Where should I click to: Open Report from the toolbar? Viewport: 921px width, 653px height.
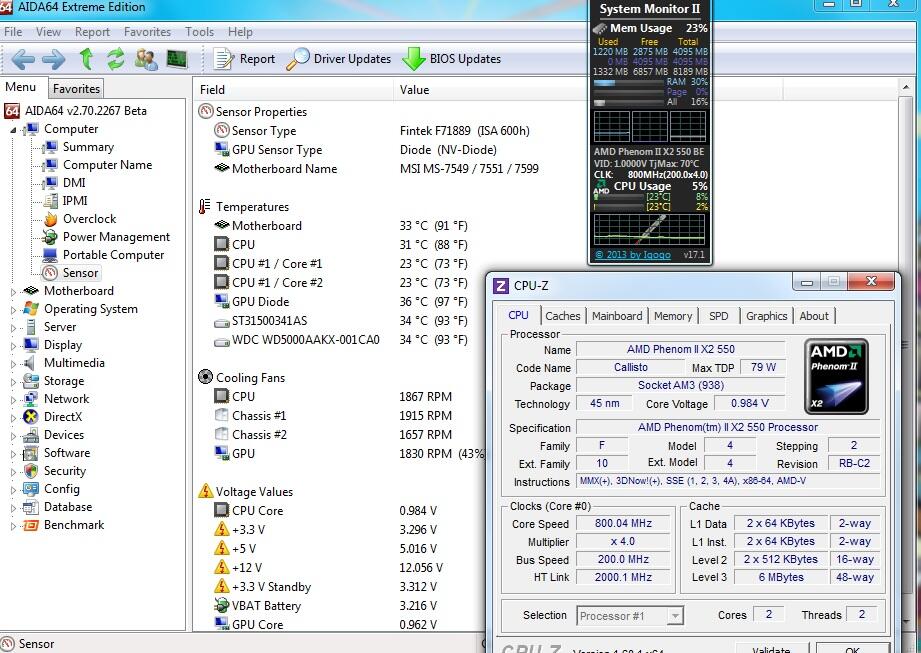(244, 59)
